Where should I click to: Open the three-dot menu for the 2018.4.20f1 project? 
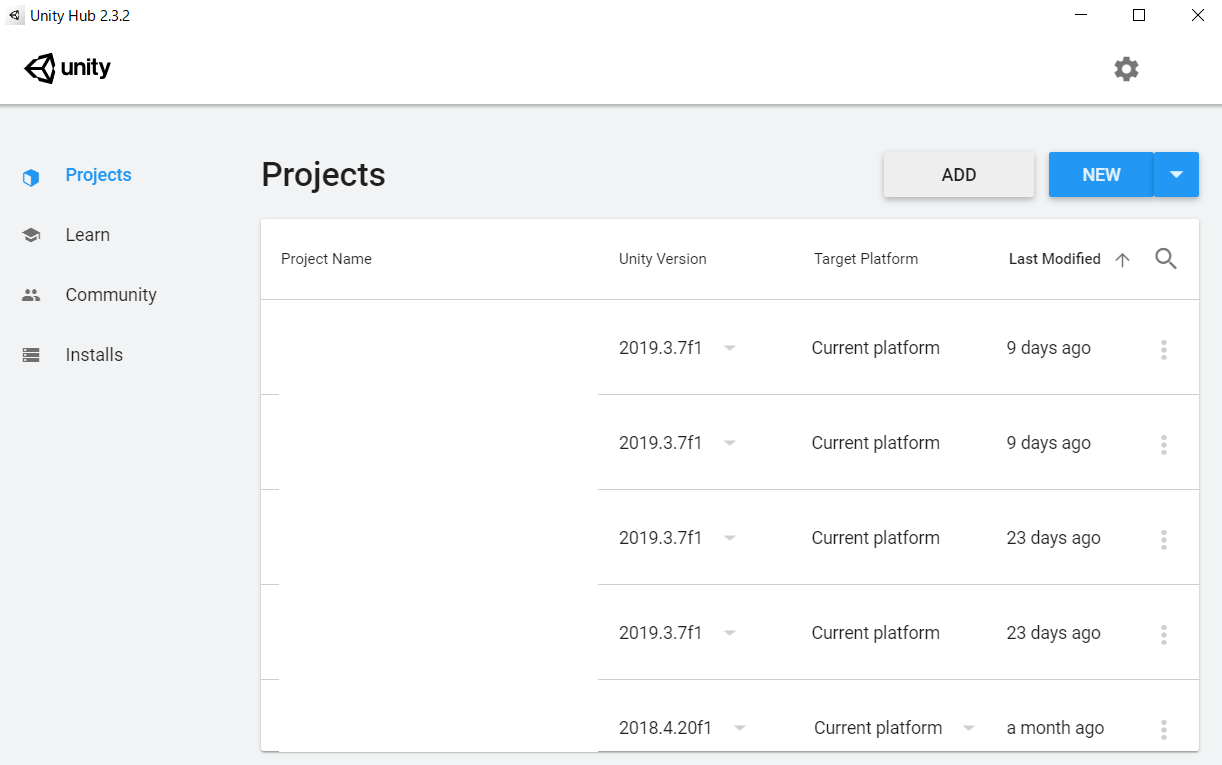pos(1163,729)
